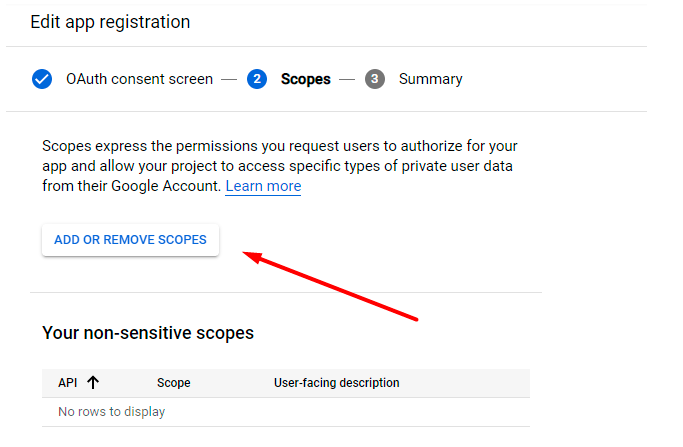Viewport: 683px width, 447px height.
Task: Click the blue checkmark icon for OAuth consent screen
Action: [x=42, y=79]
